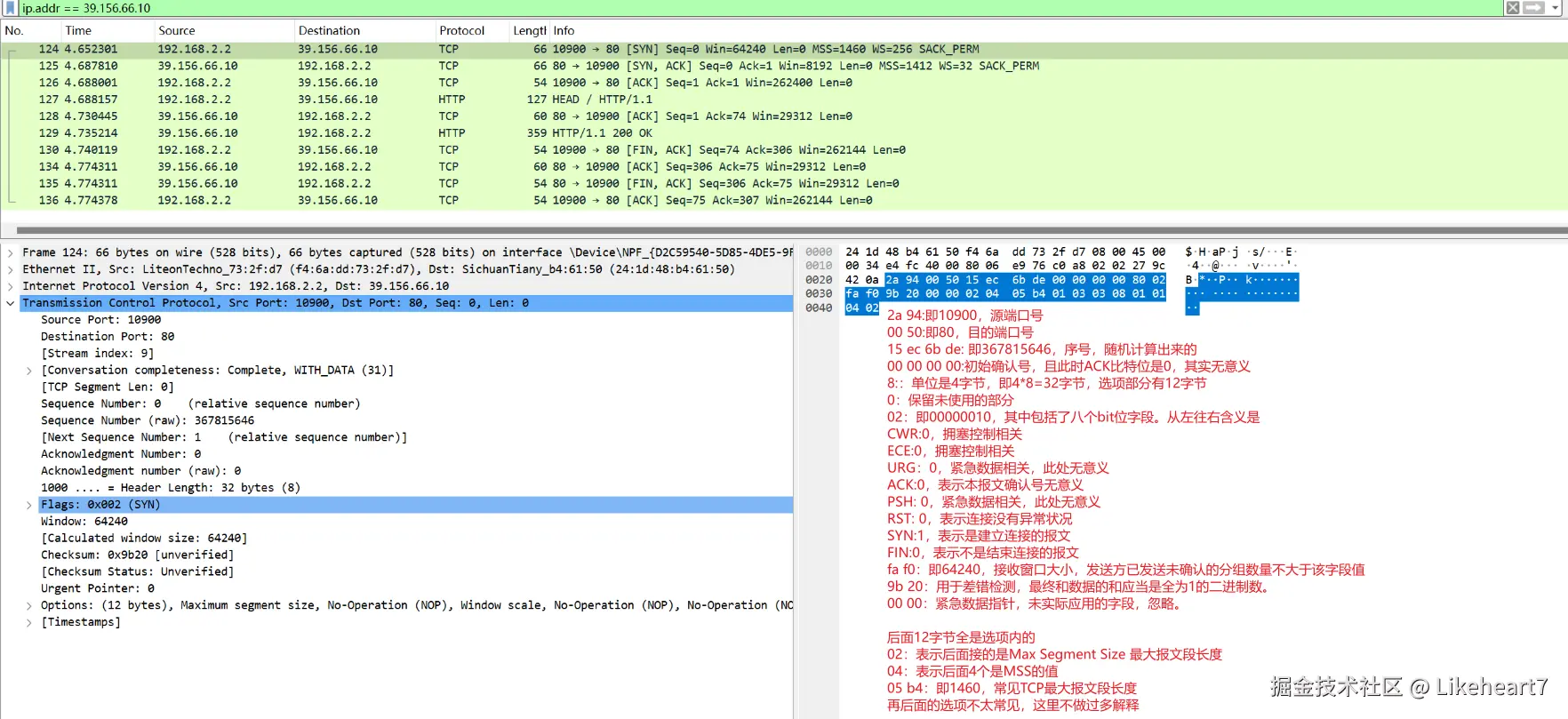Select packet 134 row
This screenshot has width=1568, height=719.
[x=784, y=166]
